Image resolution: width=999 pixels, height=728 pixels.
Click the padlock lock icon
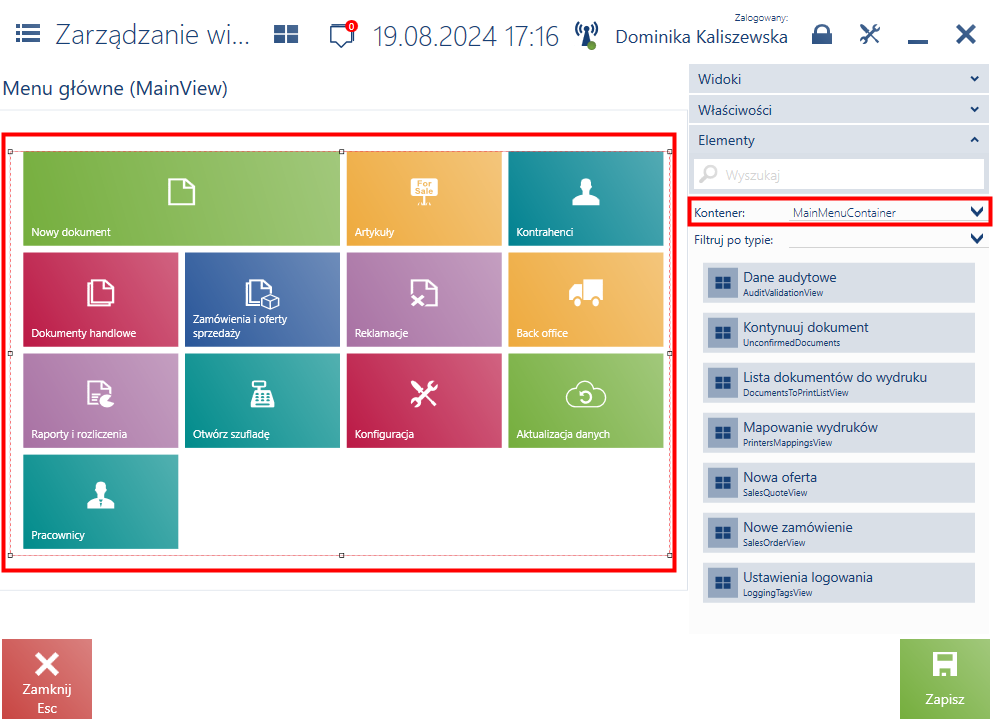coord(822,34)
